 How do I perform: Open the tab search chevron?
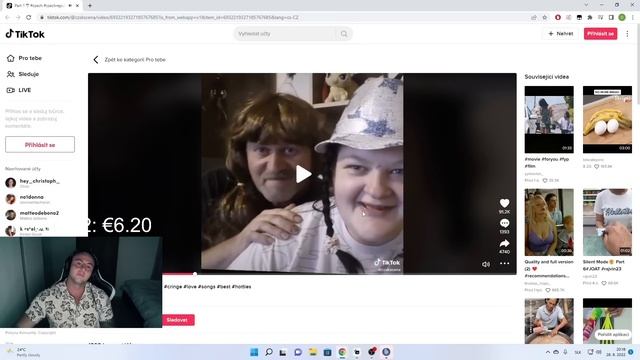click(587, 5)
